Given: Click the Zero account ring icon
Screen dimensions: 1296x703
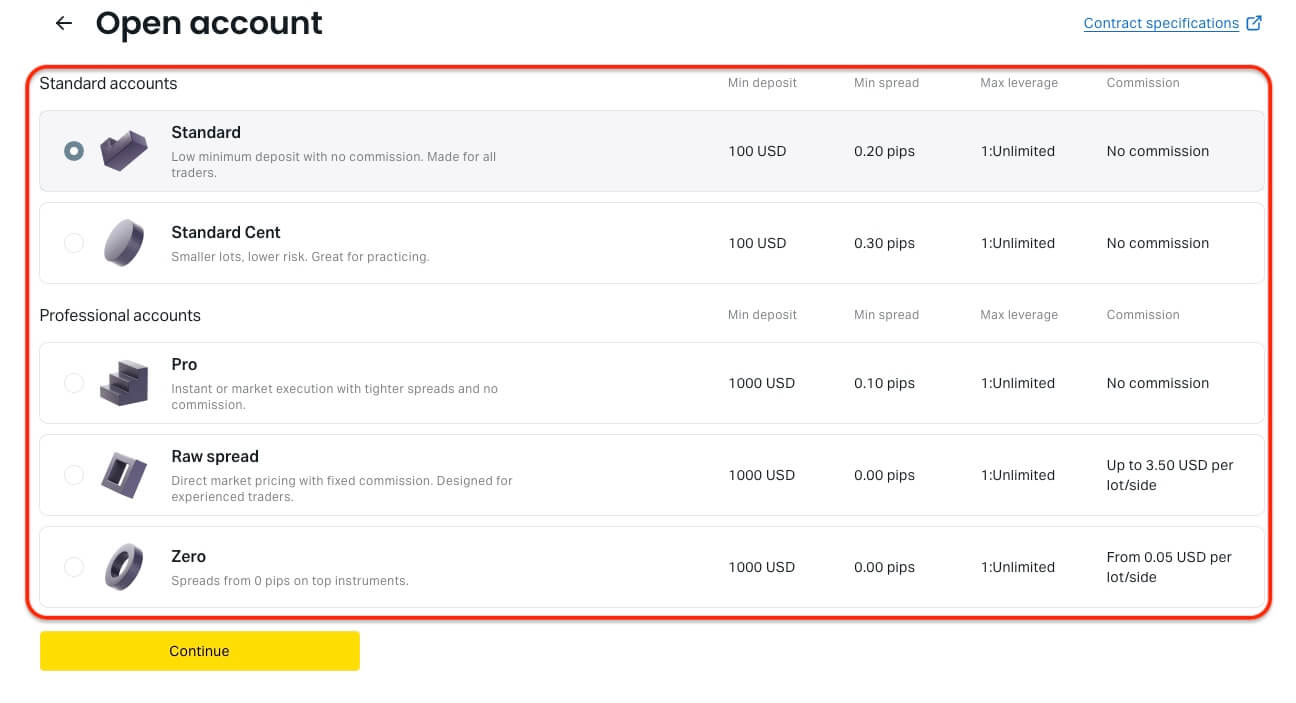Looking at the screenshot, I should pyautogui.click(x=124, y=567).
